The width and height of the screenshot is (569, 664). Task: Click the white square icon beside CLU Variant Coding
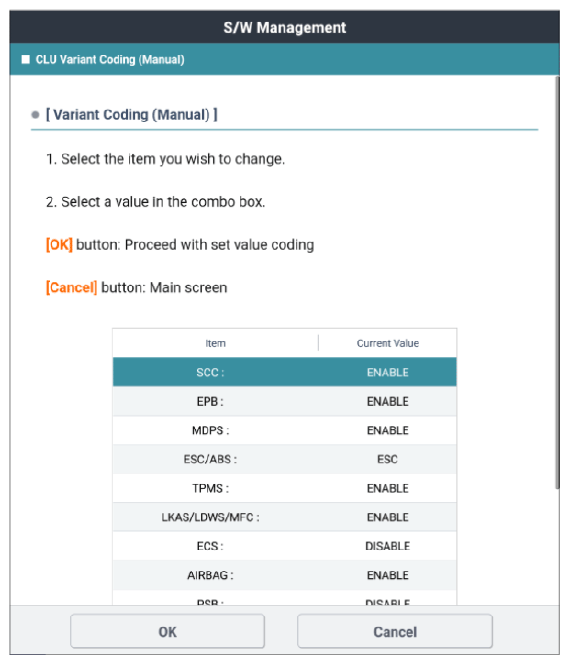[x=26, y=59]
